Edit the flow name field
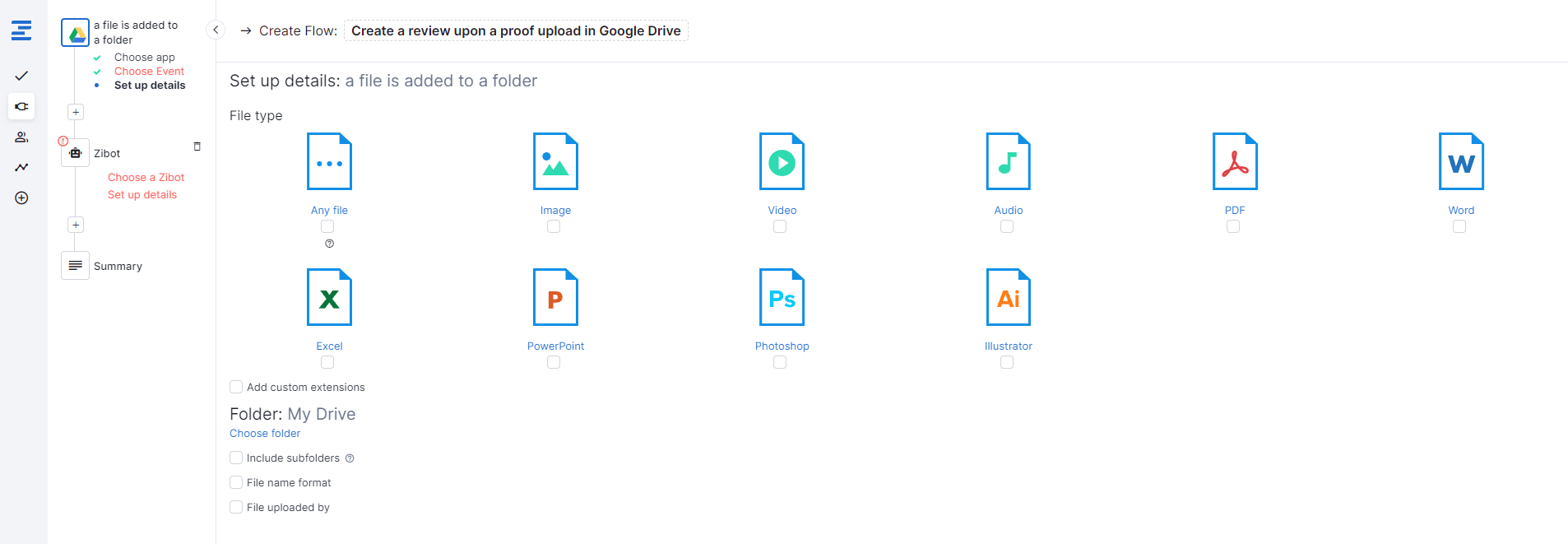The width and height of the screenshot is (1568, 544). pyautogui.click(x=516, y=30)
